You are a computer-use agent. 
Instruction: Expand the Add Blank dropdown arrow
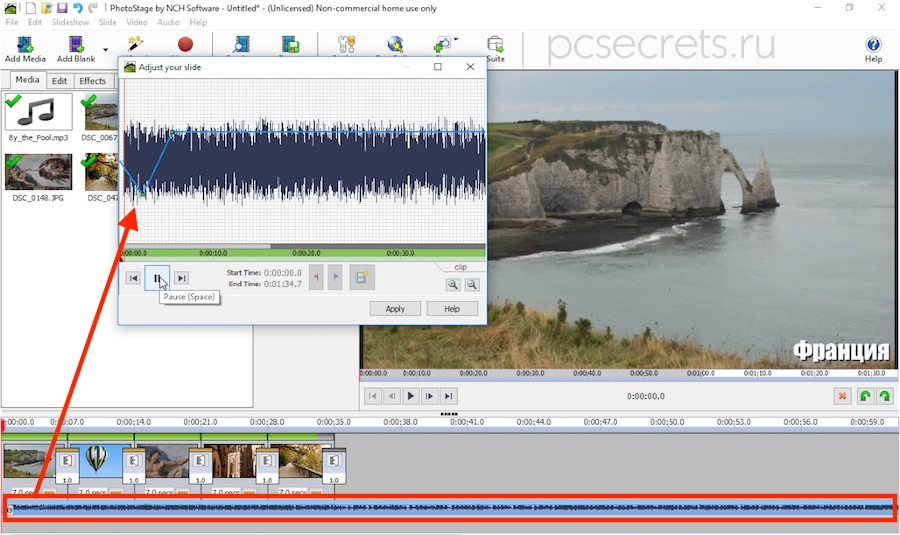point(105,50)
